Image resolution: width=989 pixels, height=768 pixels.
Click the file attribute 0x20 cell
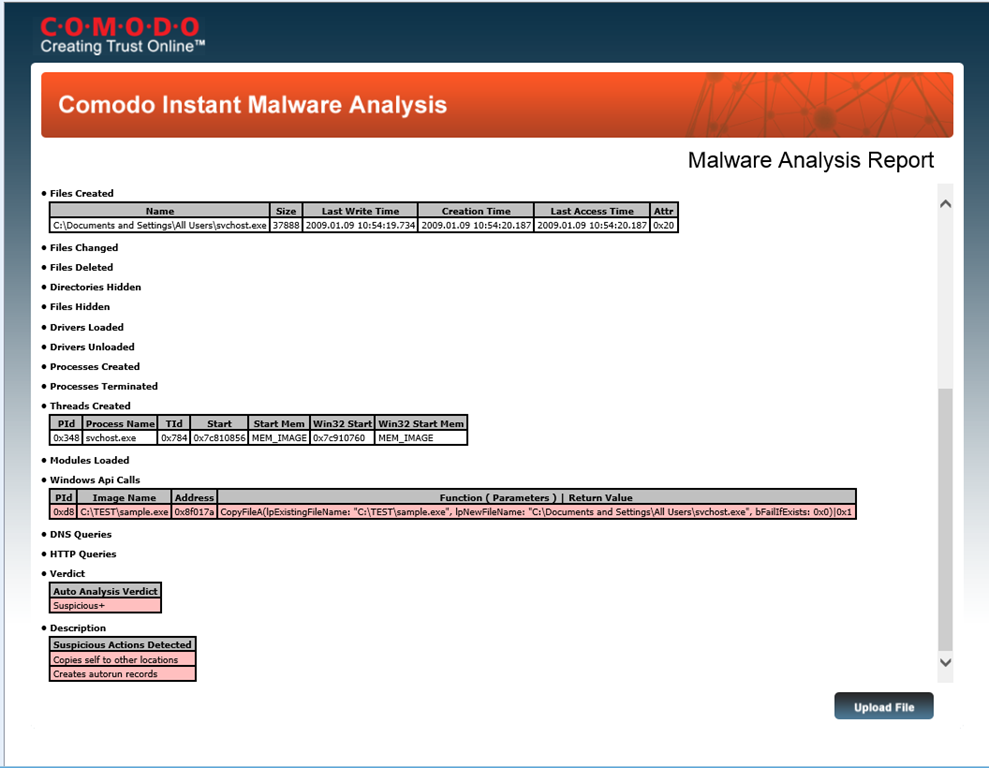tap(664, 225)
